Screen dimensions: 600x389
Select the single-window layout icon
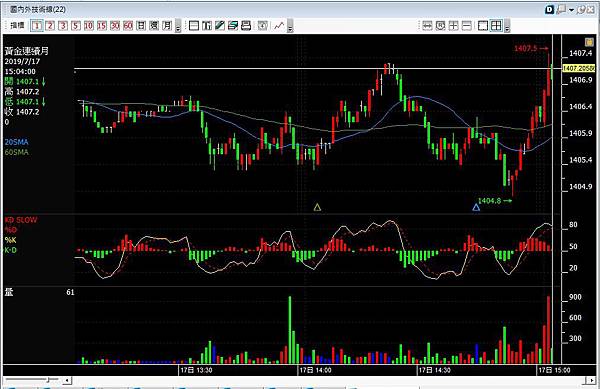click(483, 26)
